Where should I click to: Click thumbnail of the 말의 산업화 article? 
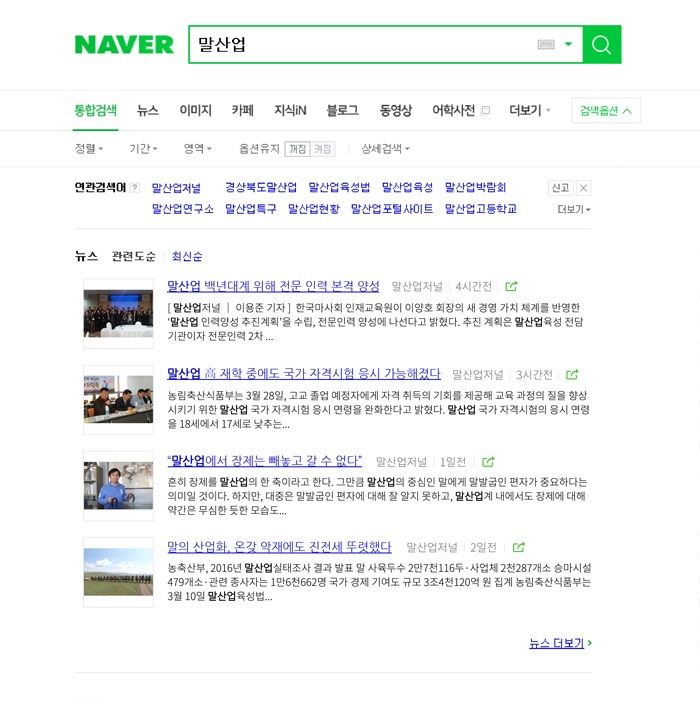(x=118, y=572)
